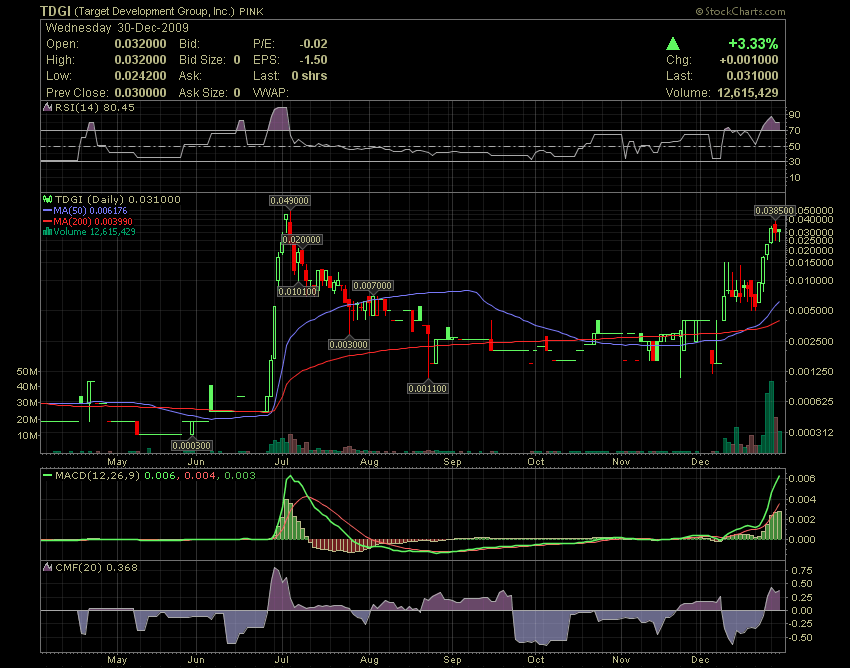Click the 0.006 MACD axis label
This screenshot has height=668, width=850.
tap(801, 479)
